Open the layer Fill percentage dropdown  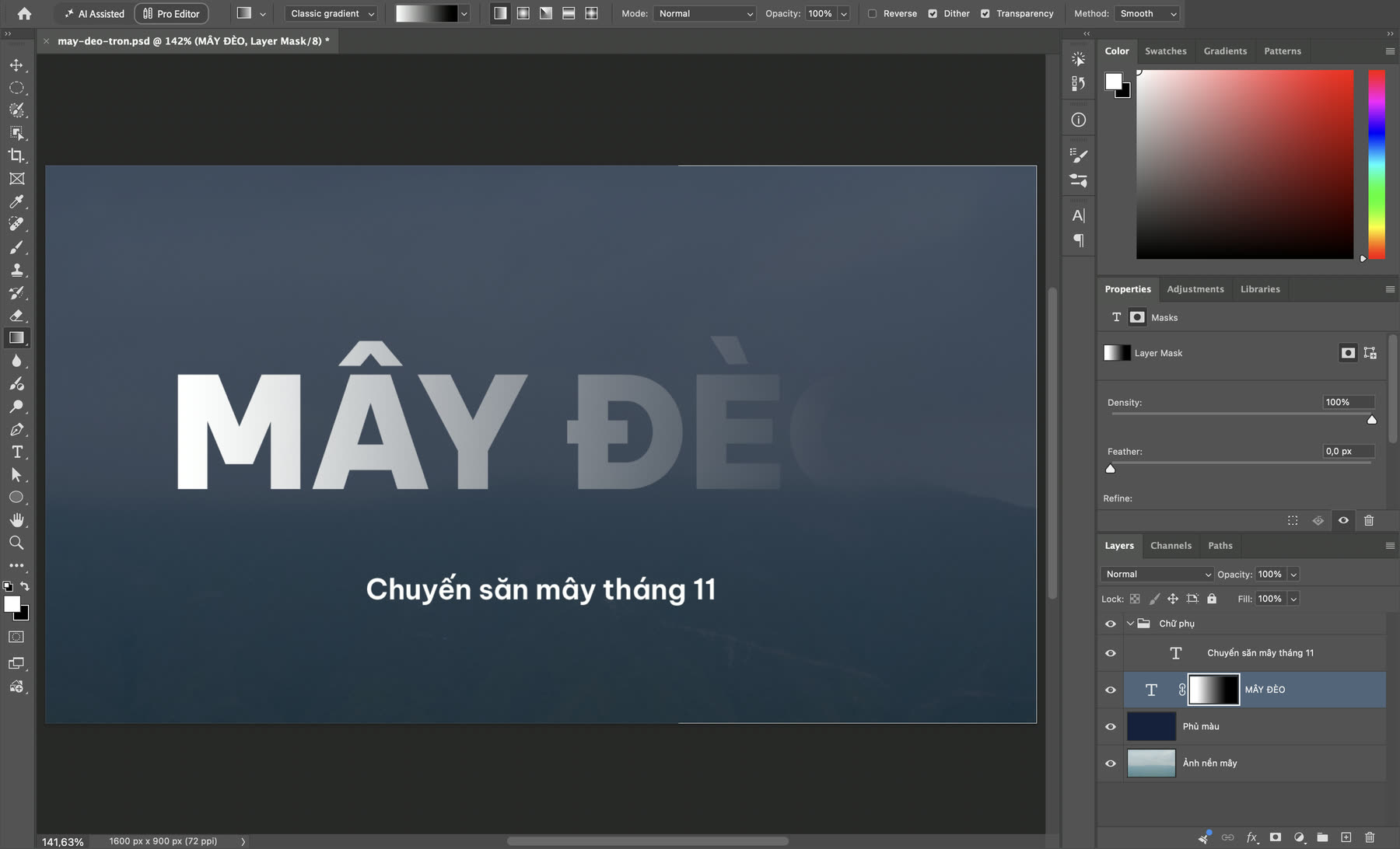1293,599
